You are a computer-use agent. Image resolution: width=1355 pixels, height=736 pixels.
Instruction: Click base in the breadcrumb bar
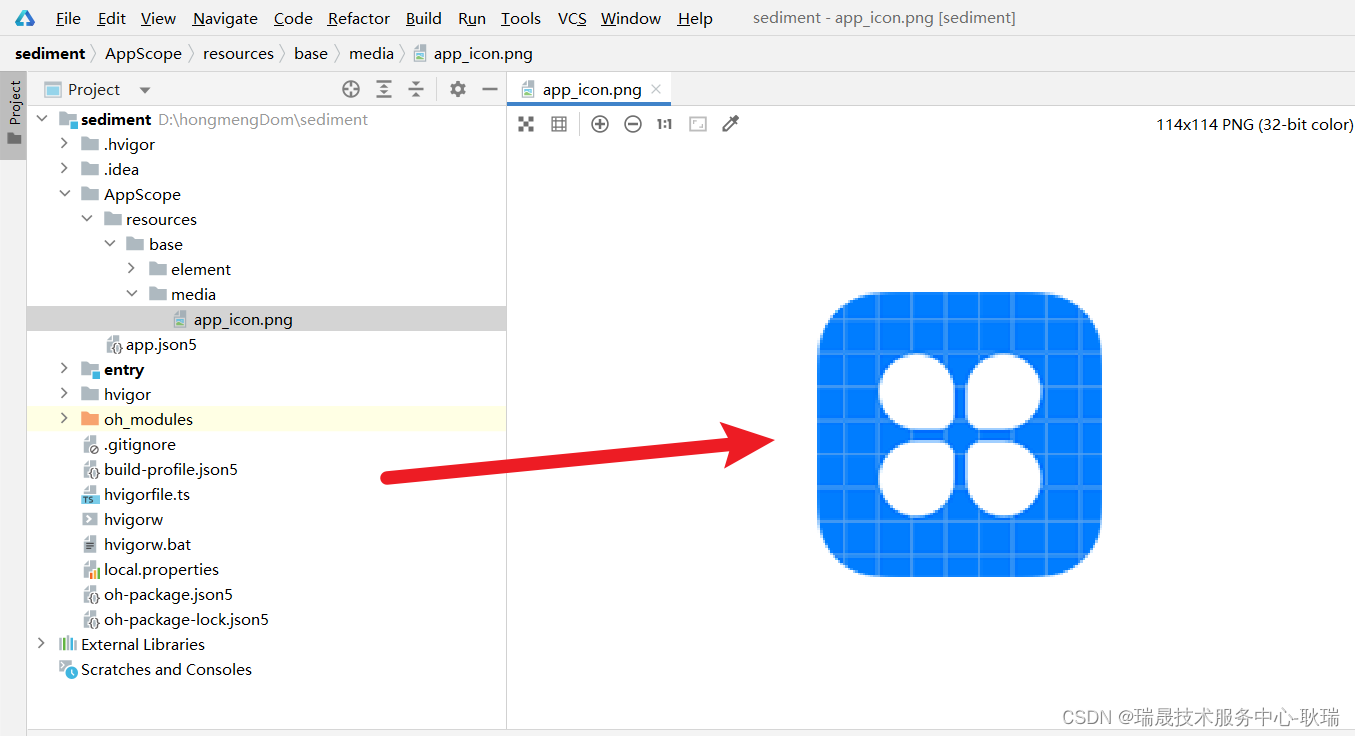pyautogui.click(x=311, y=54)
